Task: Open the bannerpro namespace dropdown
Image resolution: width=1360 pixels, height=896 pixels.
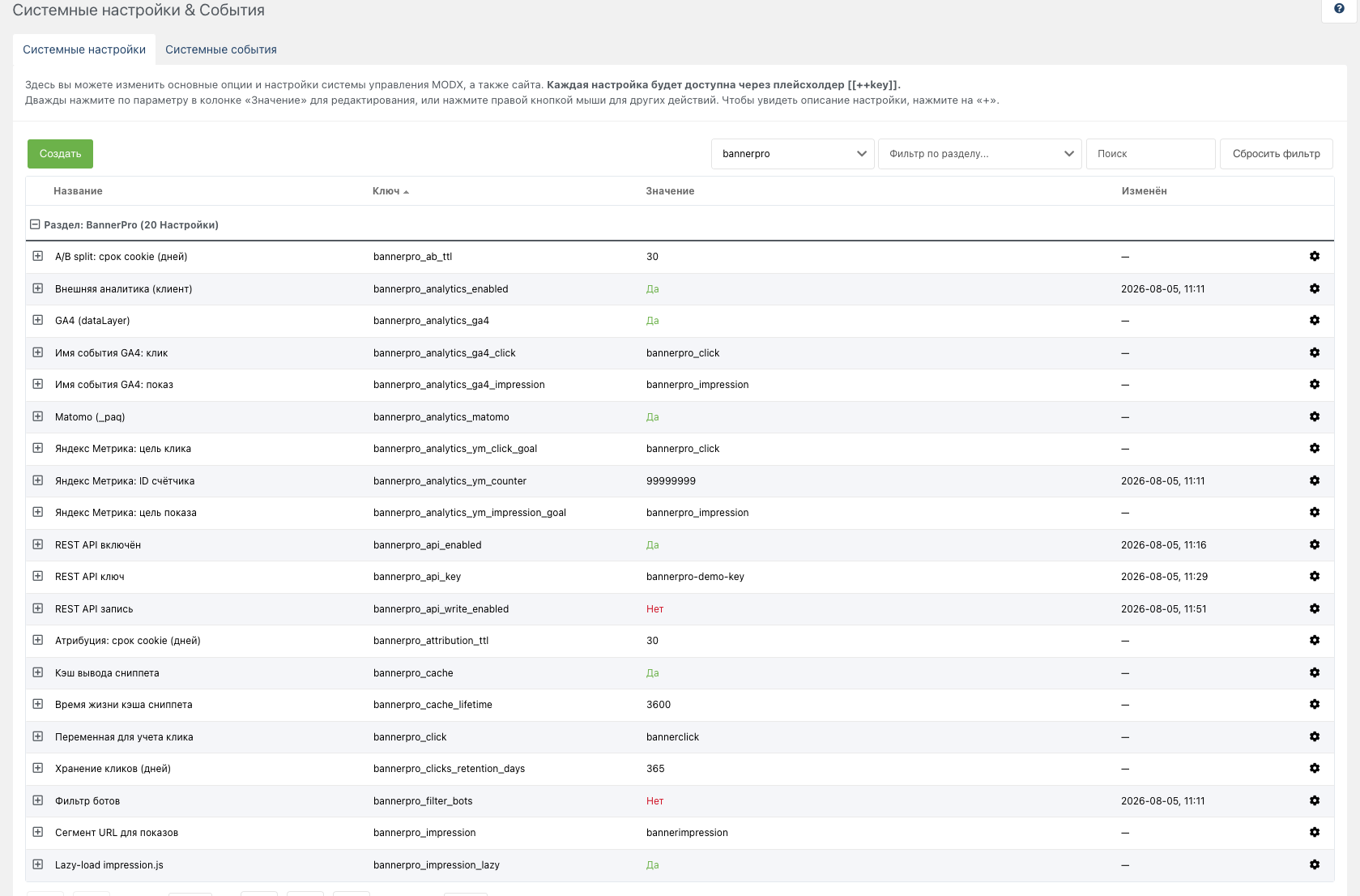Action: (792, 154)
